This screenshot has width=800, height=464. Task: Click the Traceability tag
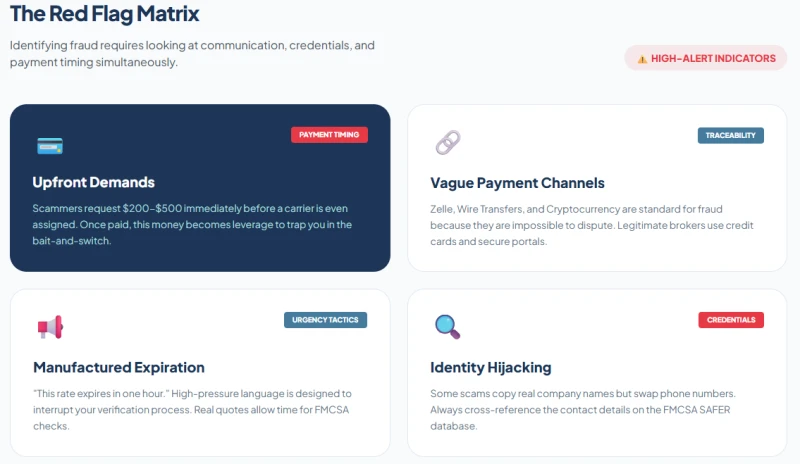tap(730, 135)
